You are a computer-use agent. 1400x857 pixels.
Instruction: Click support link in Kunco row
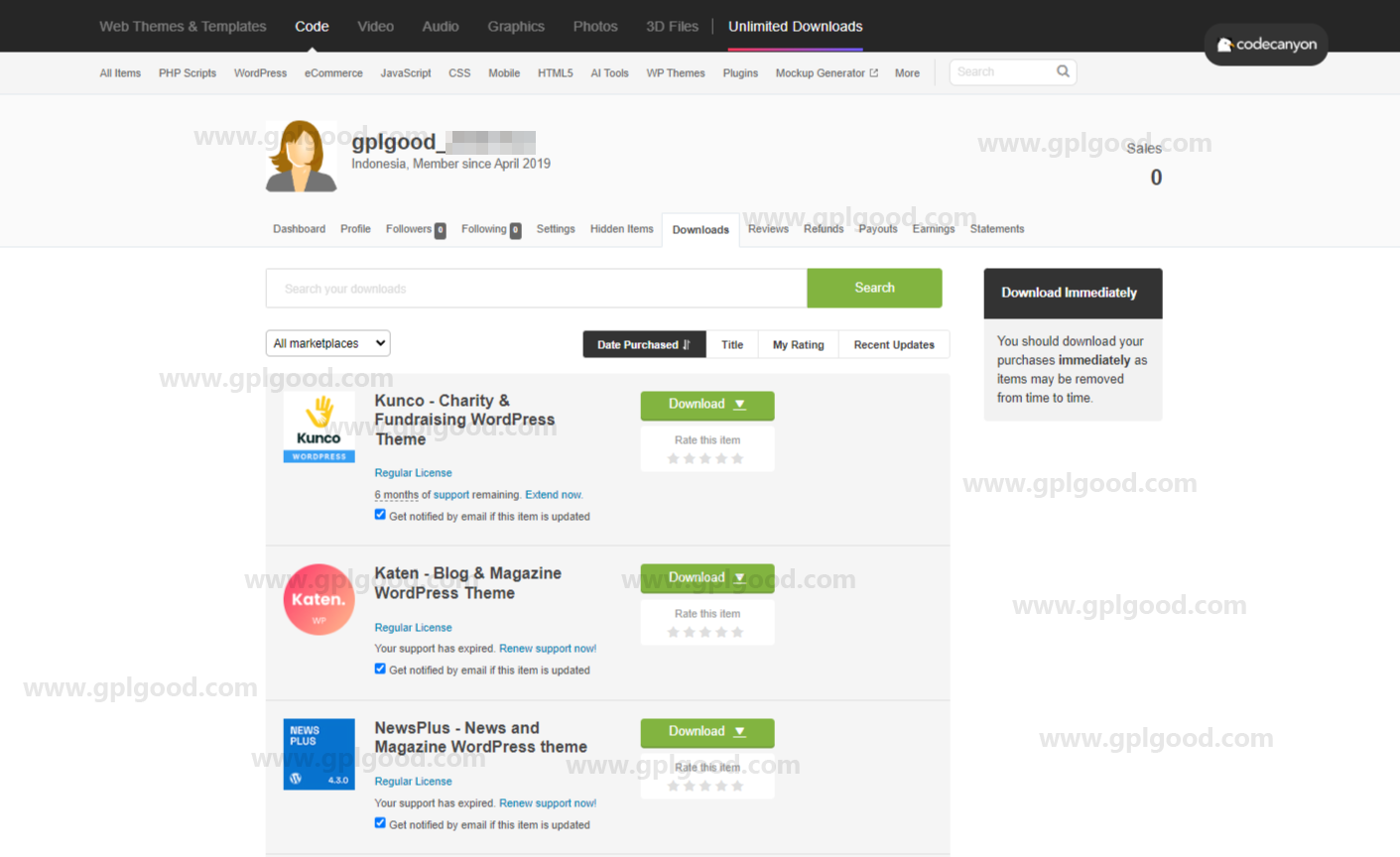pos(451,495)
